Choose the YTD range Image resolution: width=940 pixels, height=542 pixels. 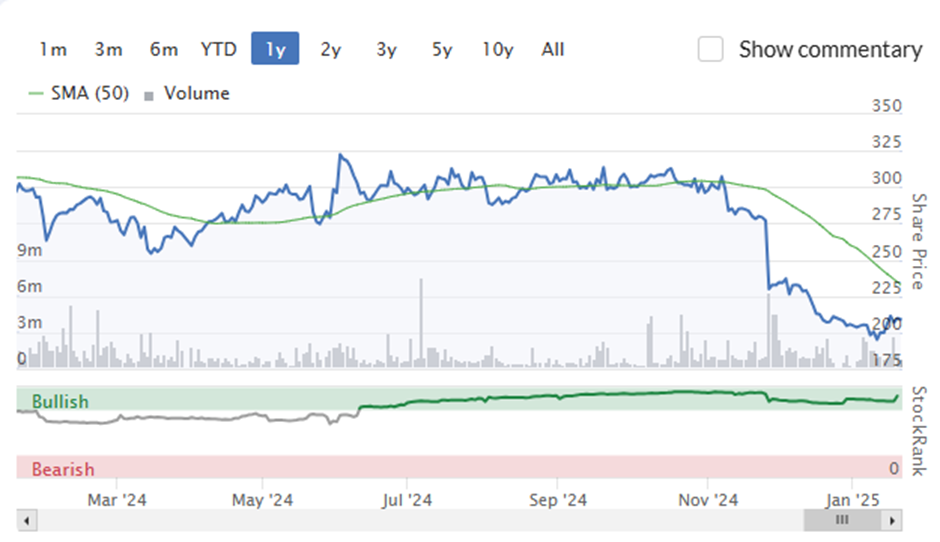pos(219,49)
